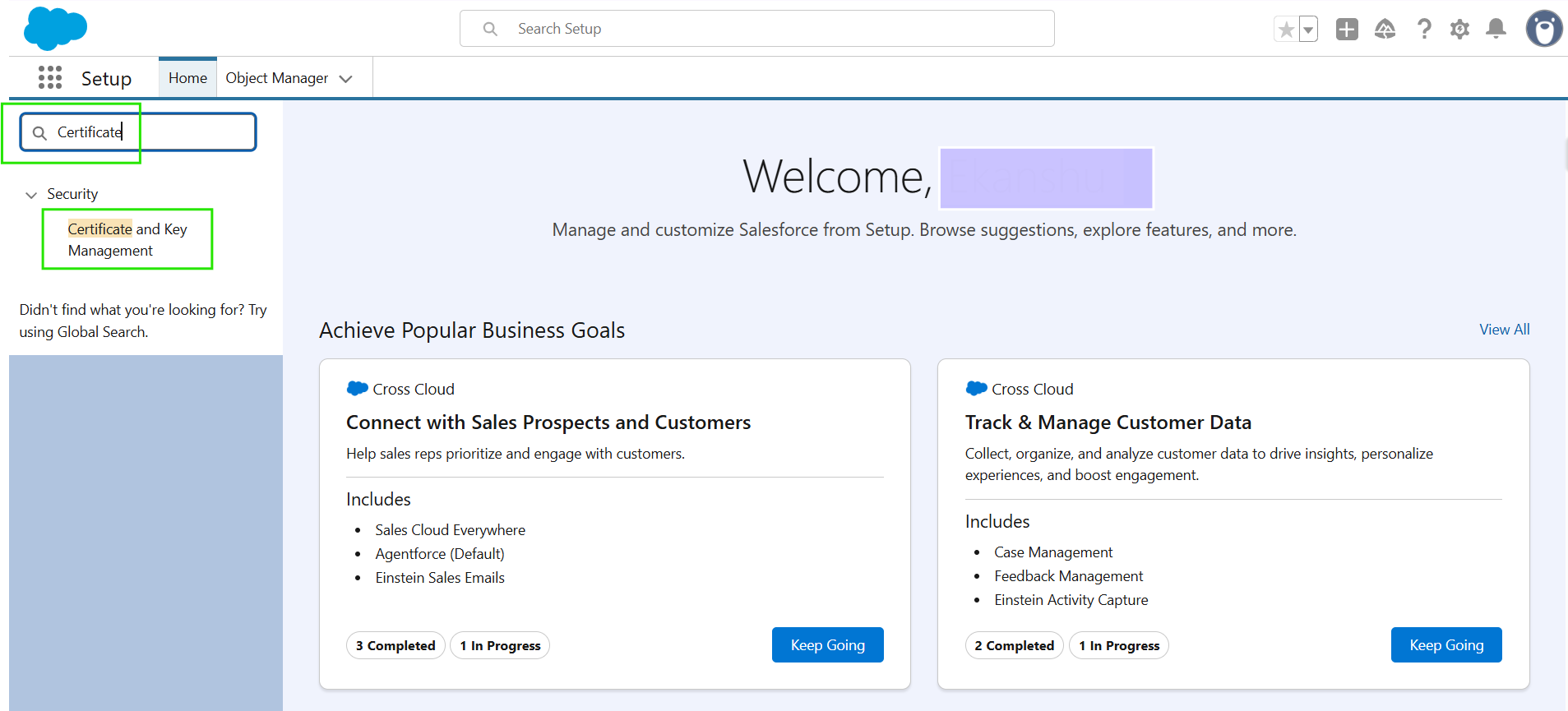Image resolution: width=1568 pixels, height=711 pixels.
Task: Click Keep Going on Connect with Sales Prospects
Action: (827, 645)
